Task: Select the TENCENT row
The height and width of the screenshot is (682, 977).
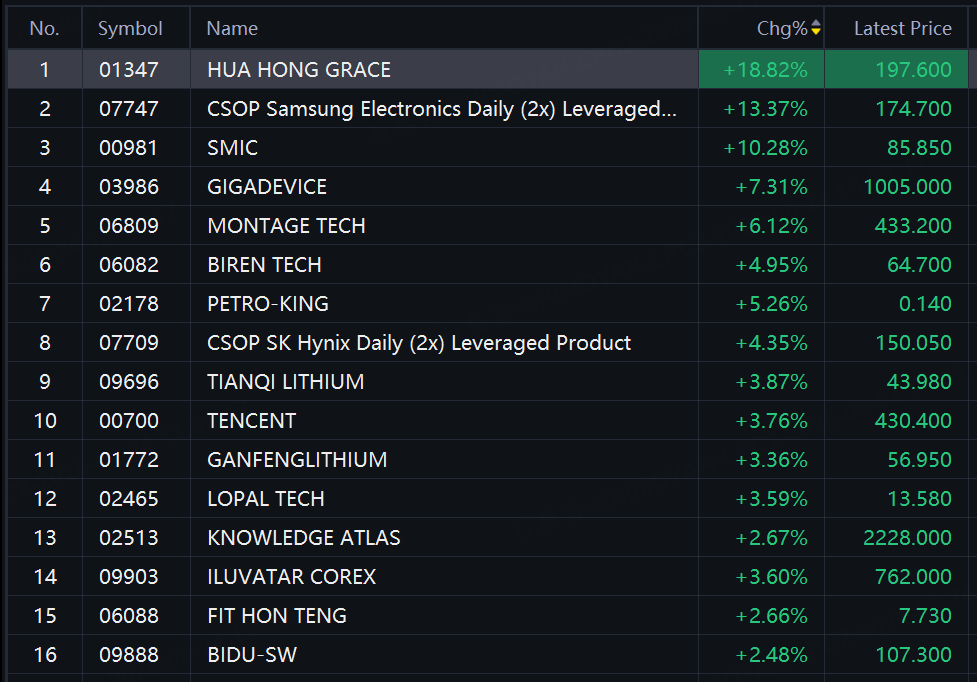Action: pyautogui.click(x=488, y=420)
